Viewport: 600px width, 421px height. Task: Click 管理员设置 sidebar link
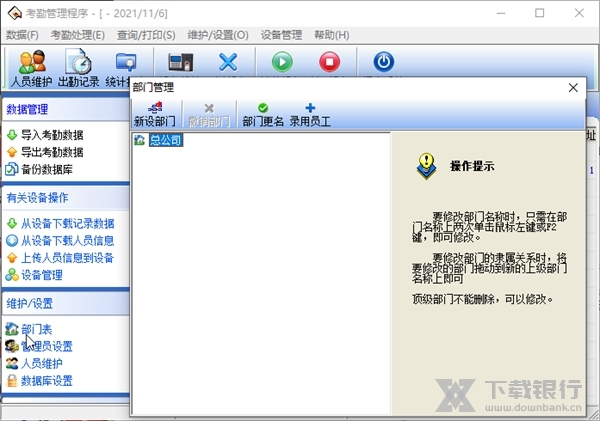(47, 346)
